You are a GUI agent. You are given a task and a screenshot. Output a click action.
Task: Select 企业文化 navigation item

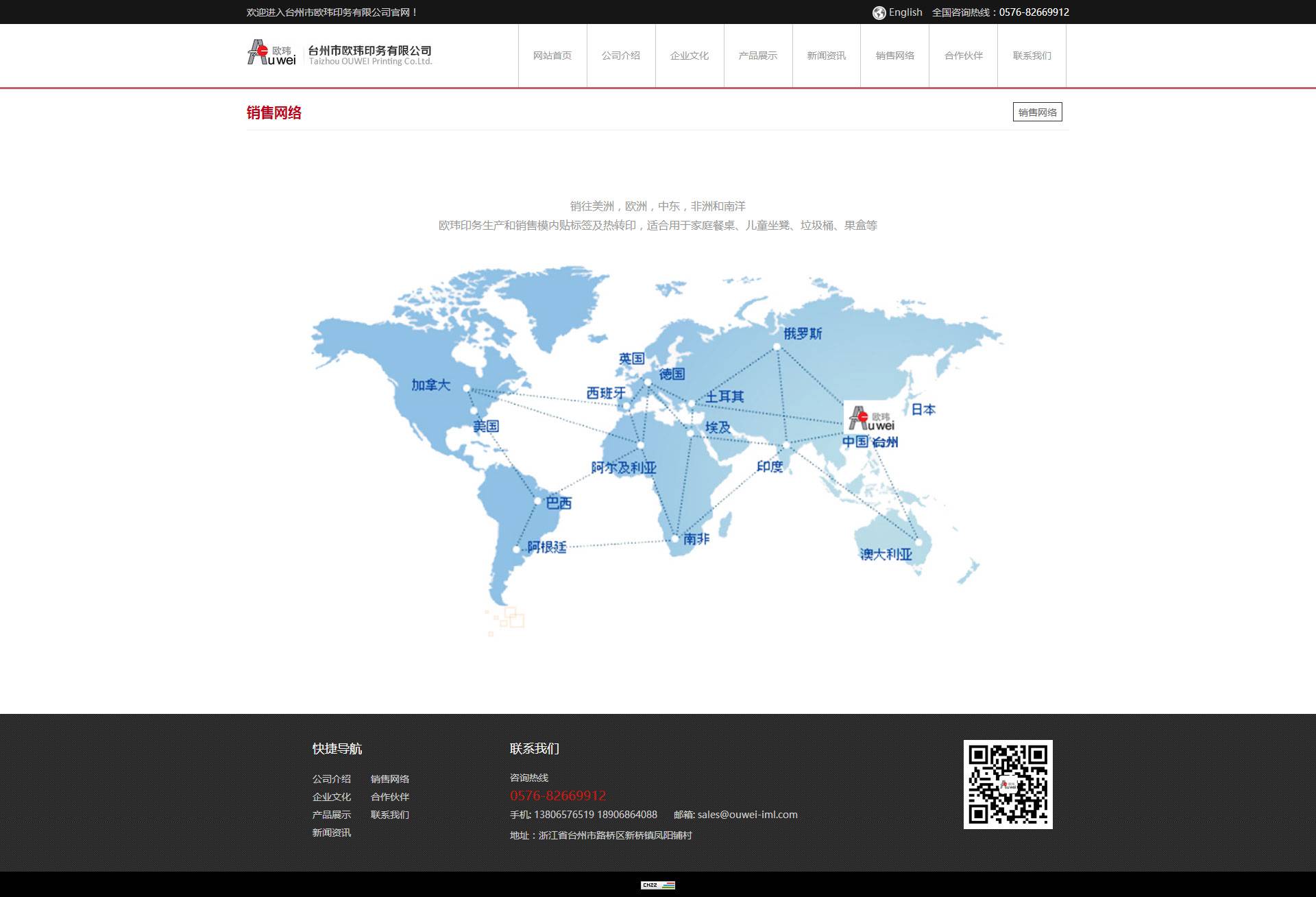tap(690, 56)
